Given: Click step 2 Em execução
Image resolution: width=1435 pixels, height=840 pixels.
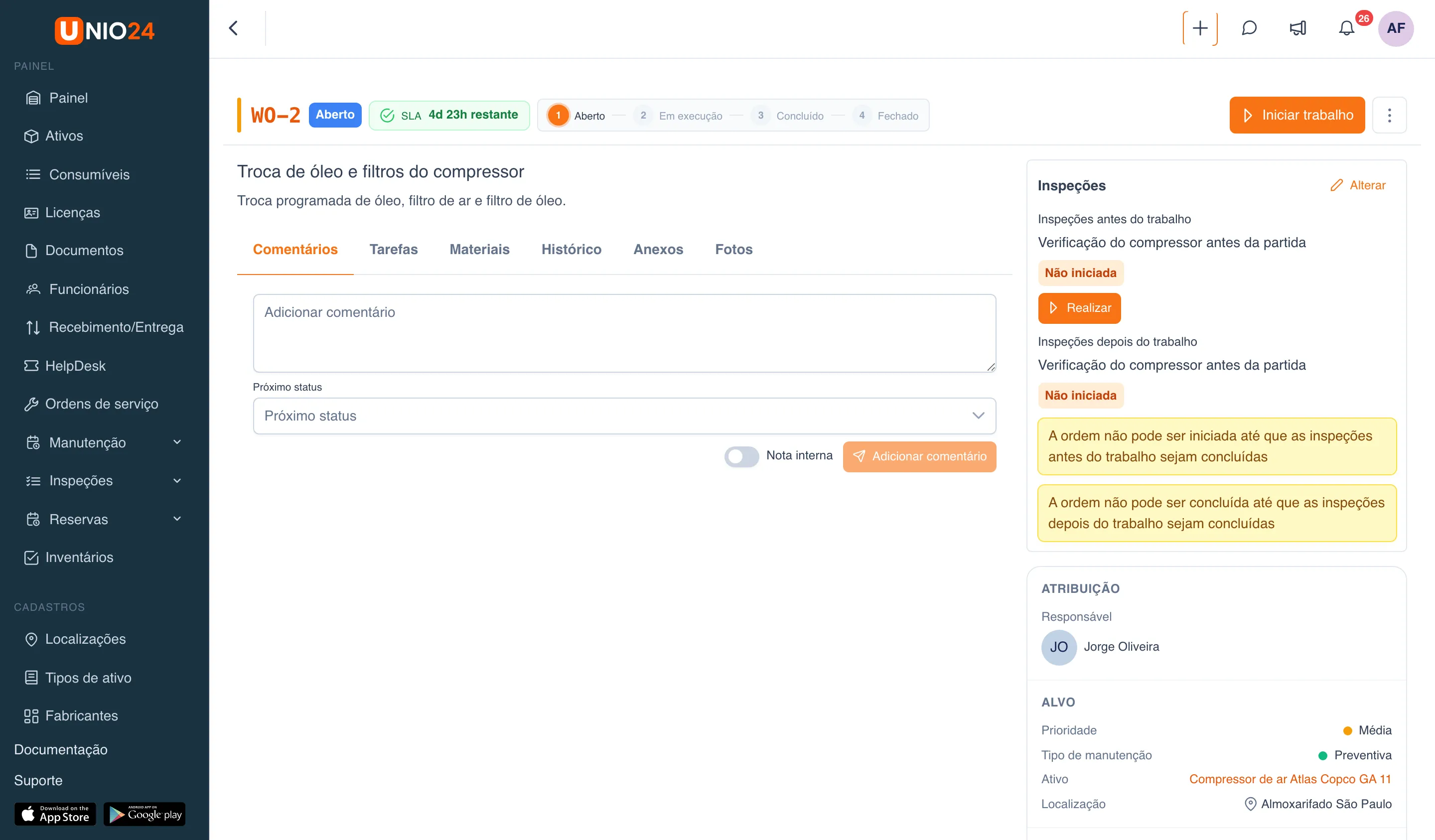Looking at the screenshot, I should coord(678,116).
